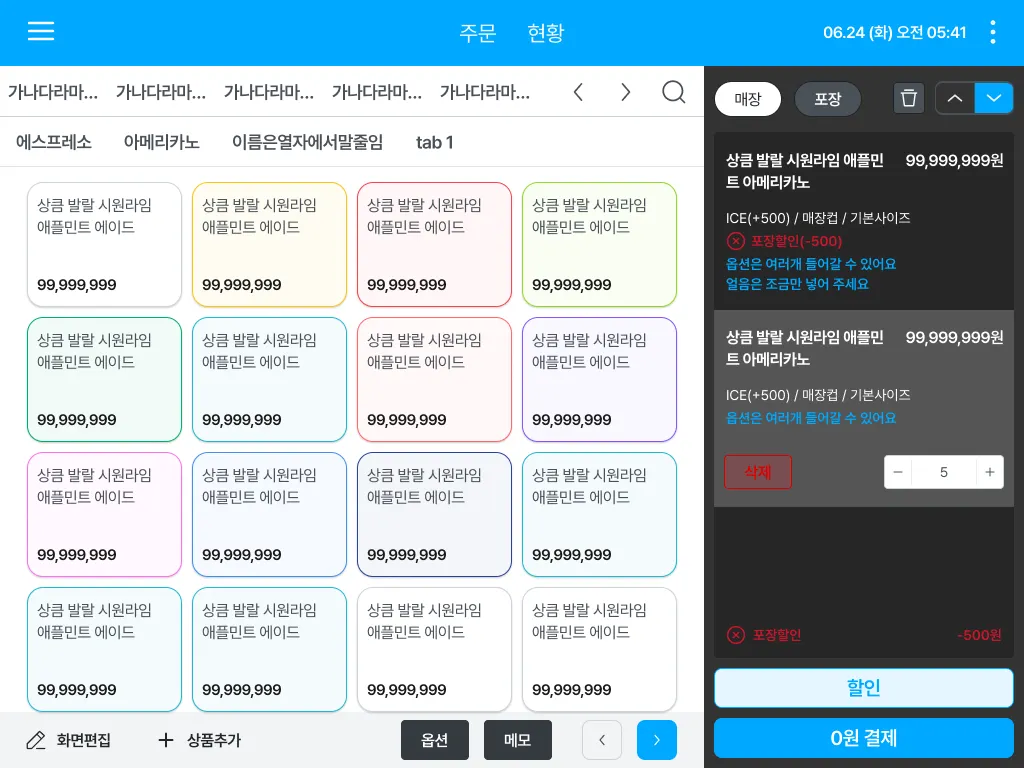The image size is (1024, 768).
Task: Open the vertical three-dot more menu
Action: click(993, 32)
